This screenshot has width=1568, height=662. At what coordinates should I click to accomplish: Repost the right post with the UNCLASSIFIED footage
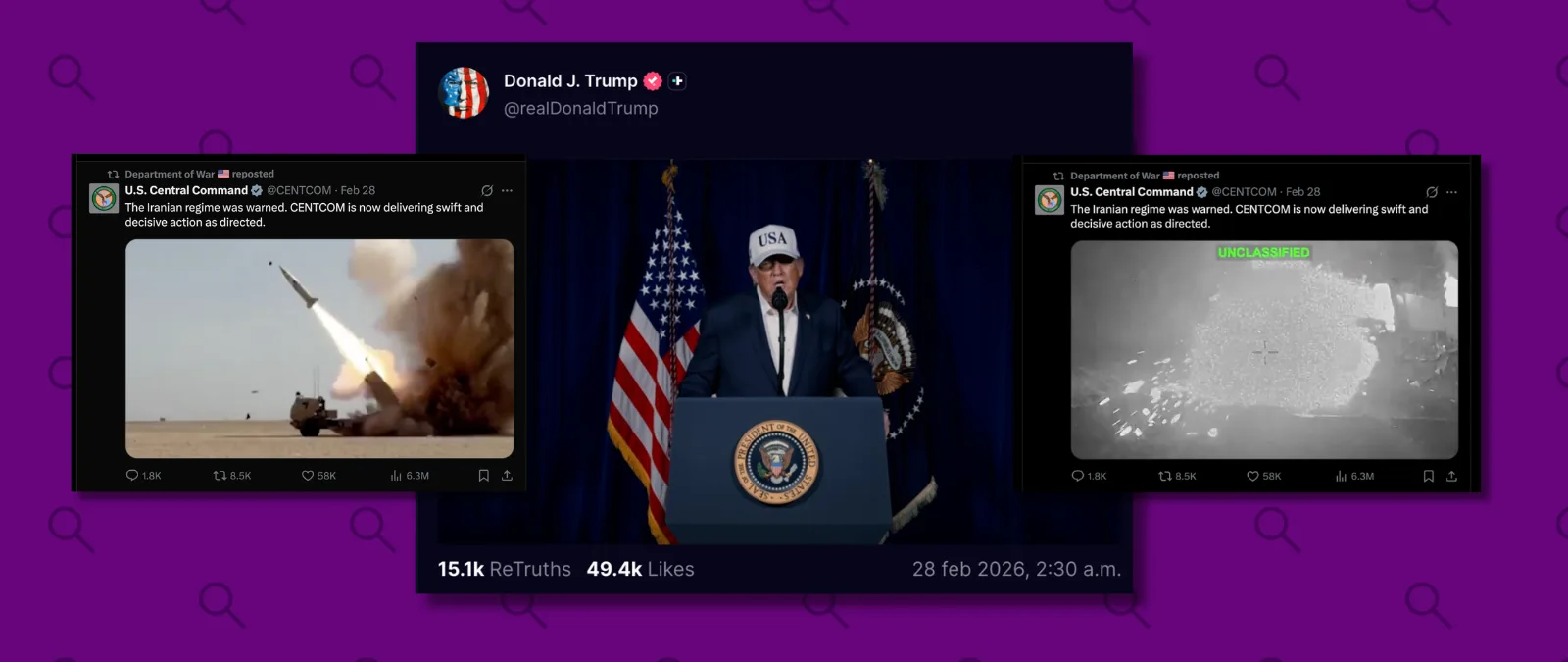(1165, 477)
